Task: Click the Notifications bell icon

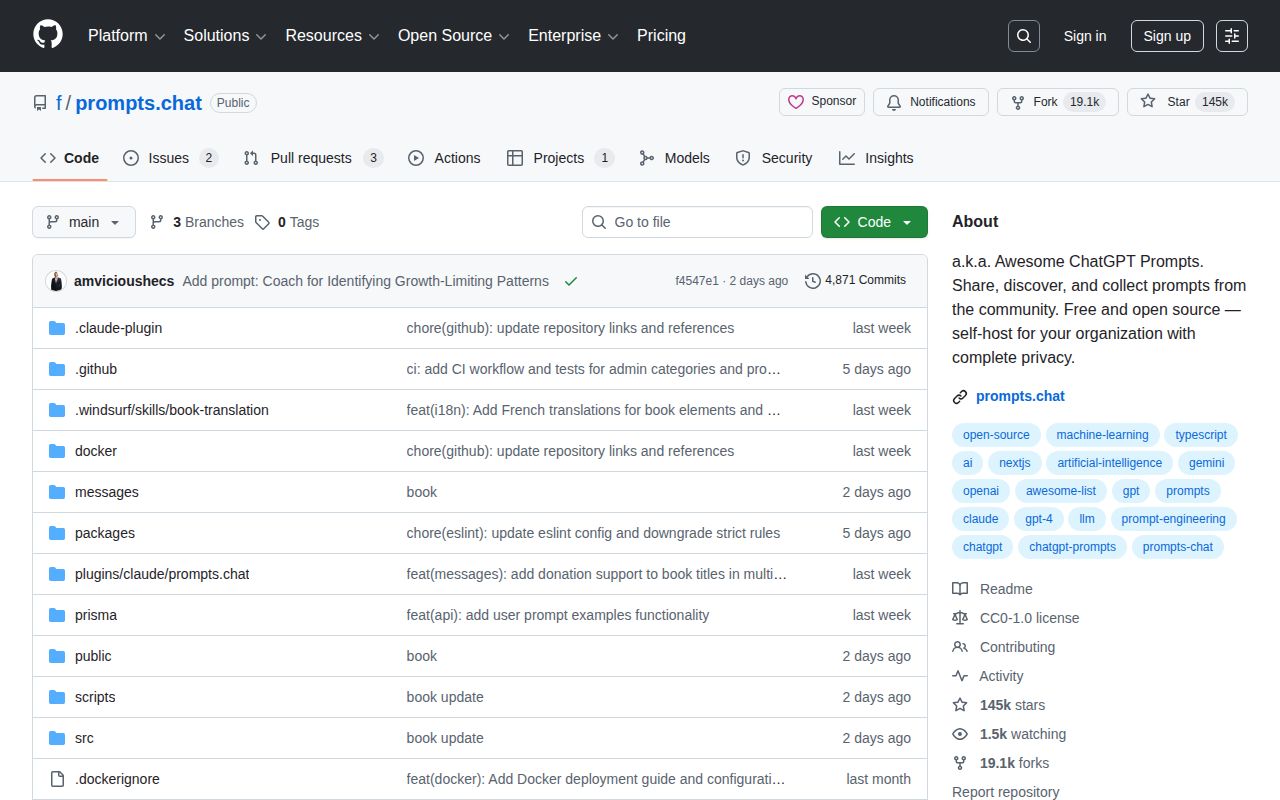Action: (894, 101)
